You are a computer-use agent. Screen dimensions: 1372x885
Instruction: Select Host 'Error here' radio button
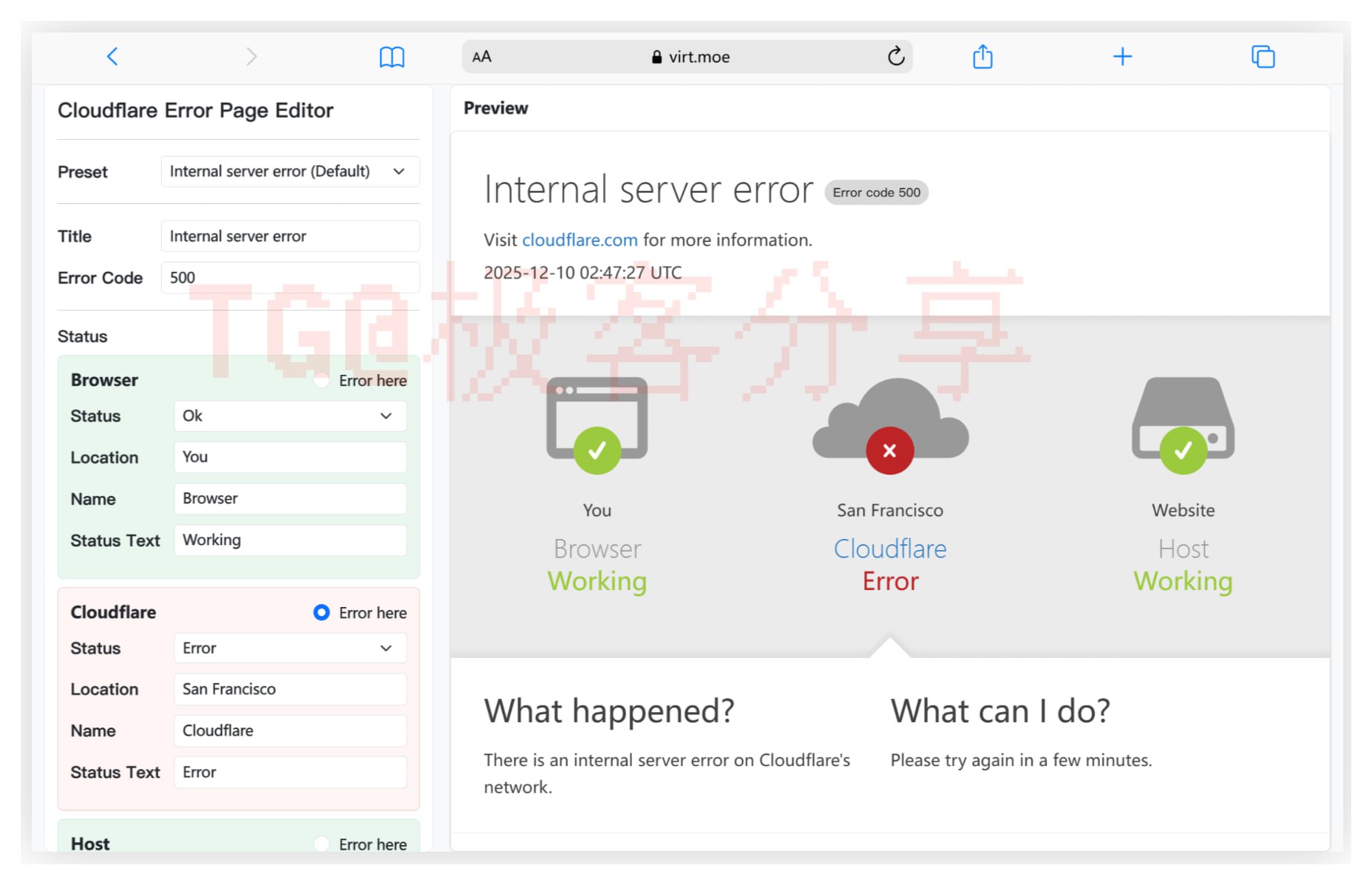tap(322, 844)
